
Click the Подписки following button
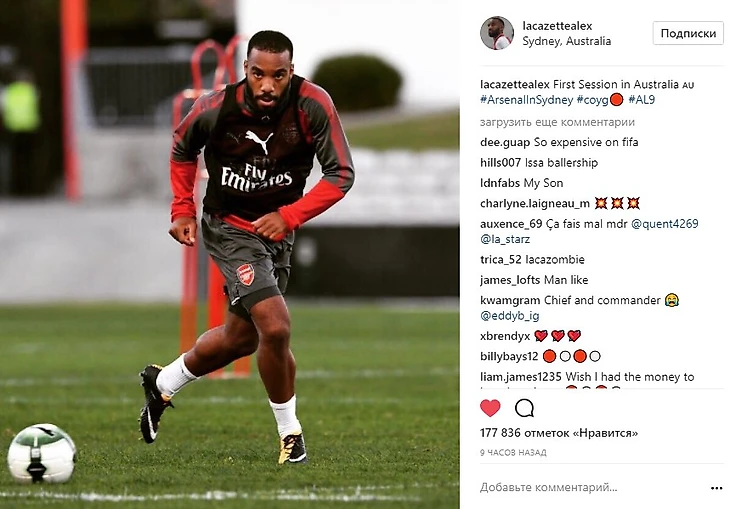coord(688,34)
